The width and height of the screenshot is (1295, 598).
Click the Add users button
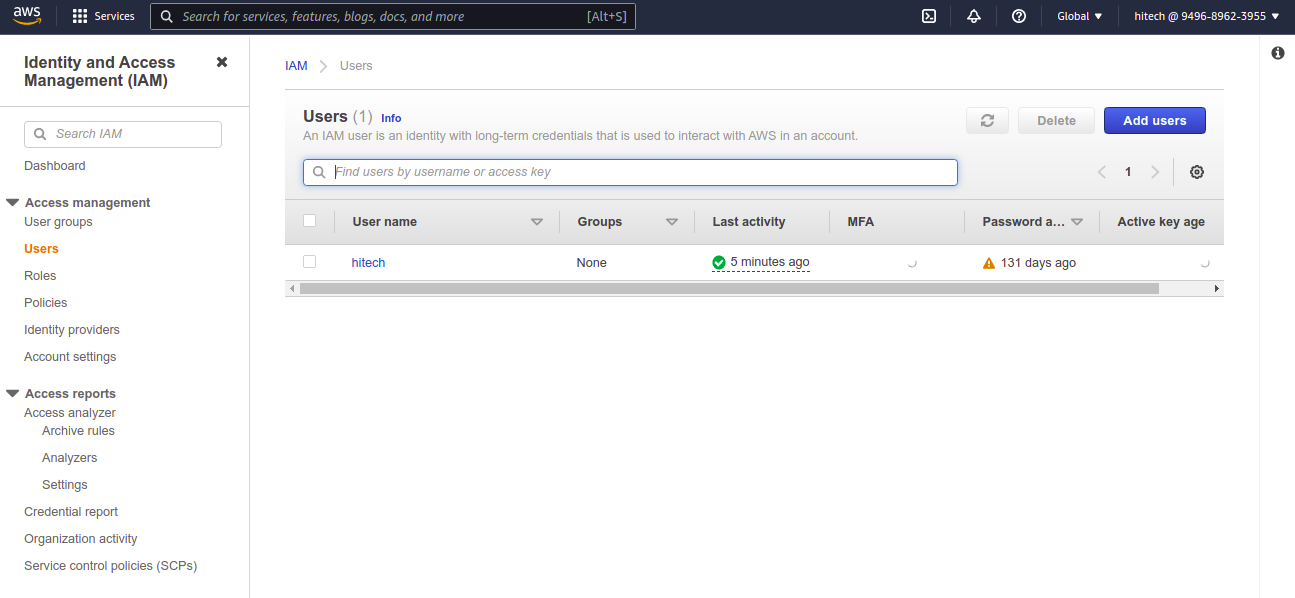[1155, 120]
